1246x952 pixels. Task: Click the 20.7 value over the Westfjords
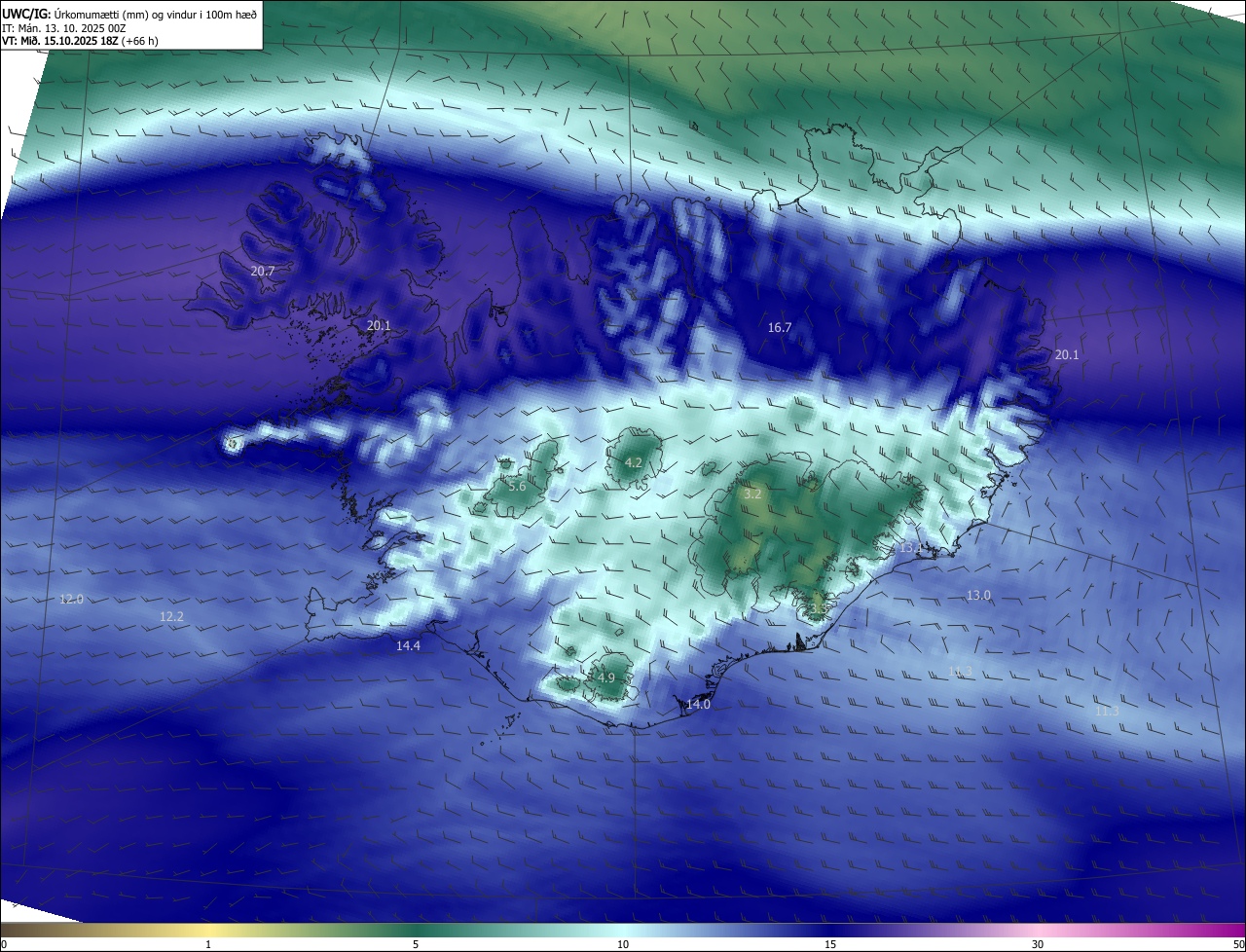click(x=263, y=272)
